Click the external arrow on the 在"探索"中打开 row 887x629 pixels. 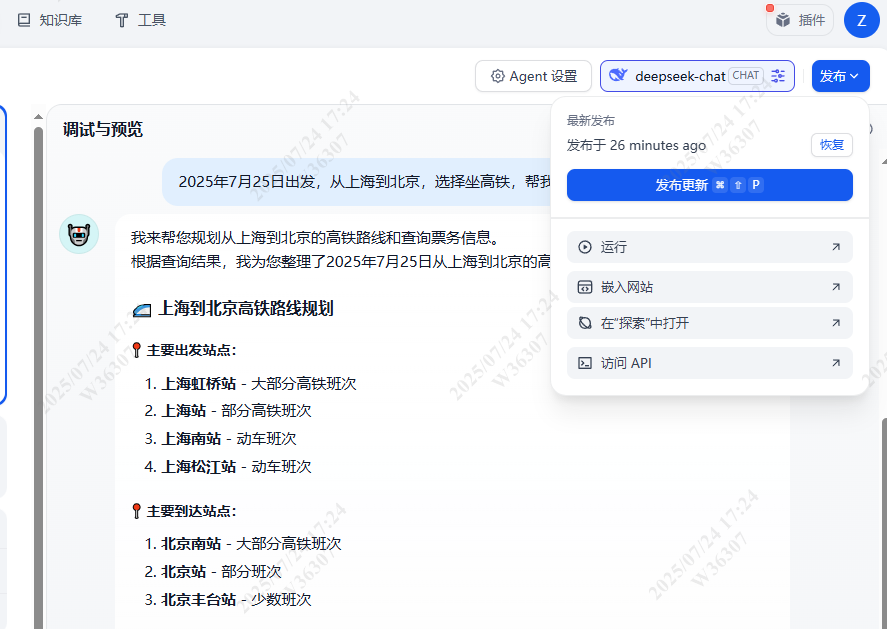click(x=836, y=323)
